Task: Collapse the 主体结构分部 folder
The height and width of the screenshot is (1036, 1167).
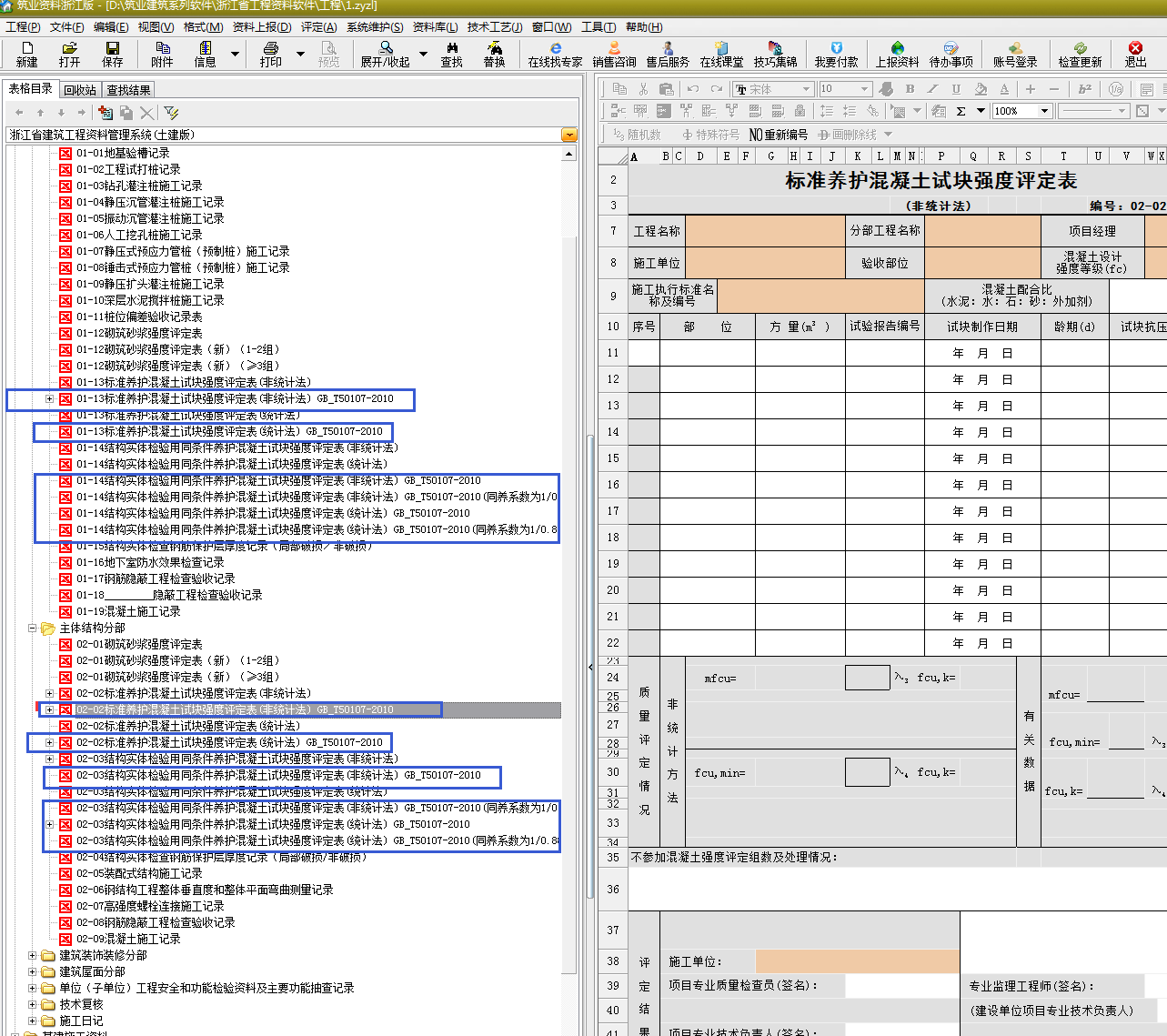Action: pos(33,628)
